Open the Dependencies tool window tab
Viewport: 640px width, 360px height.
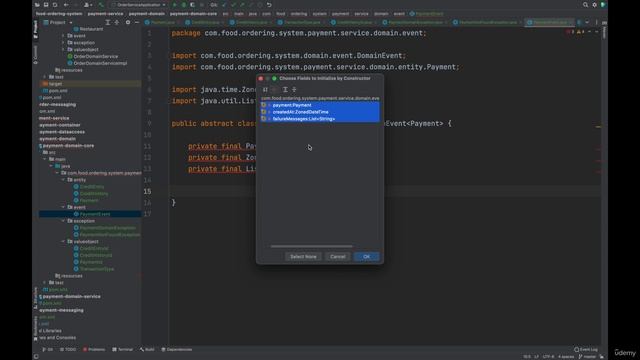point(177,350)
